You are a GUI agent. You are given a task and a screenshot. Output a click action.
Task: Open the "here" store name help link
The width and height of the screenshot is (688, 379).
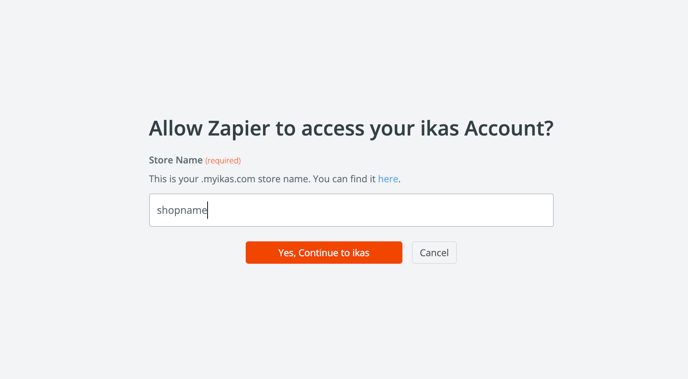[388, 179]
